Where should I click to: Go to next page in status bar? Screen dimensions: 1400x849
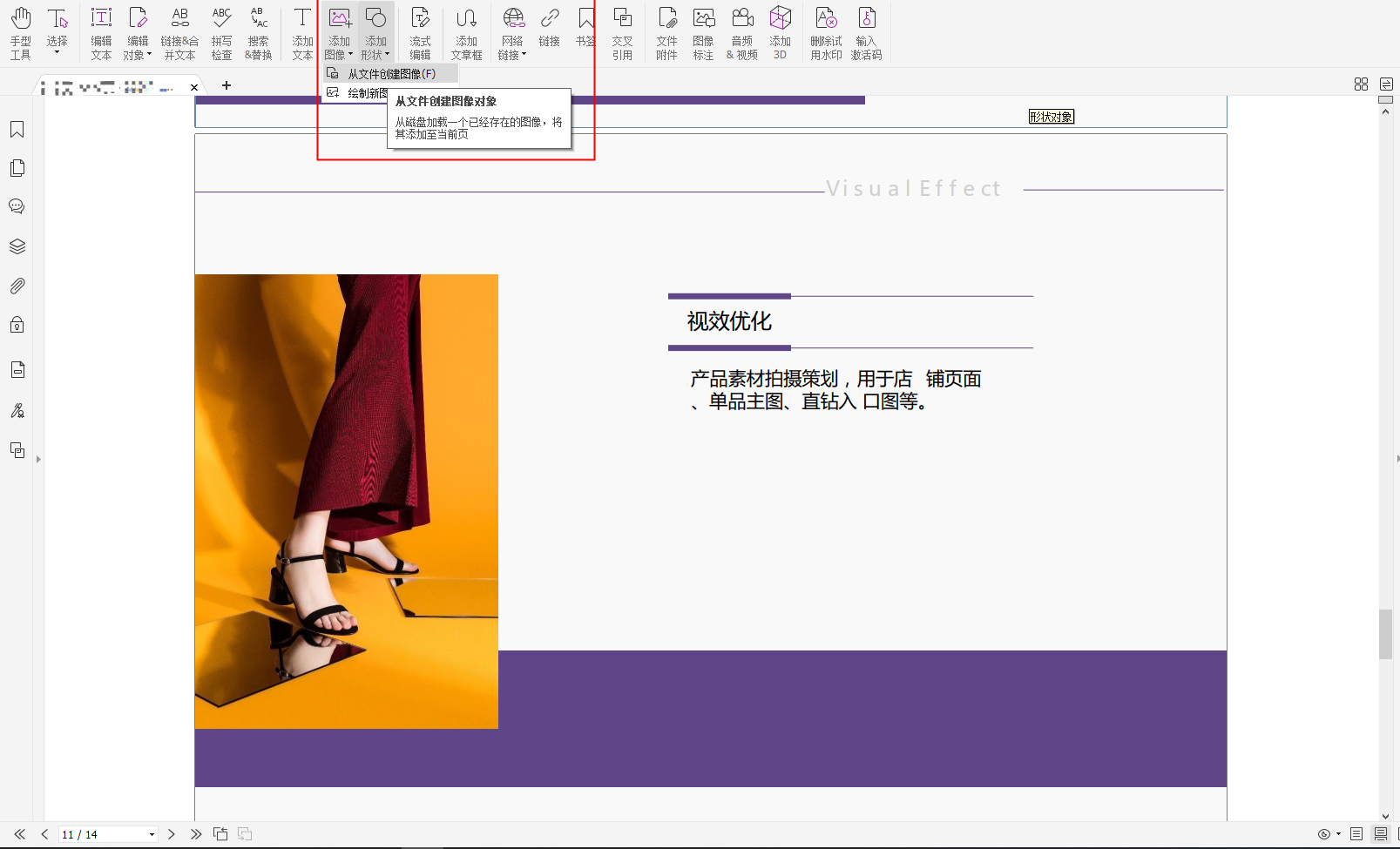172,834
